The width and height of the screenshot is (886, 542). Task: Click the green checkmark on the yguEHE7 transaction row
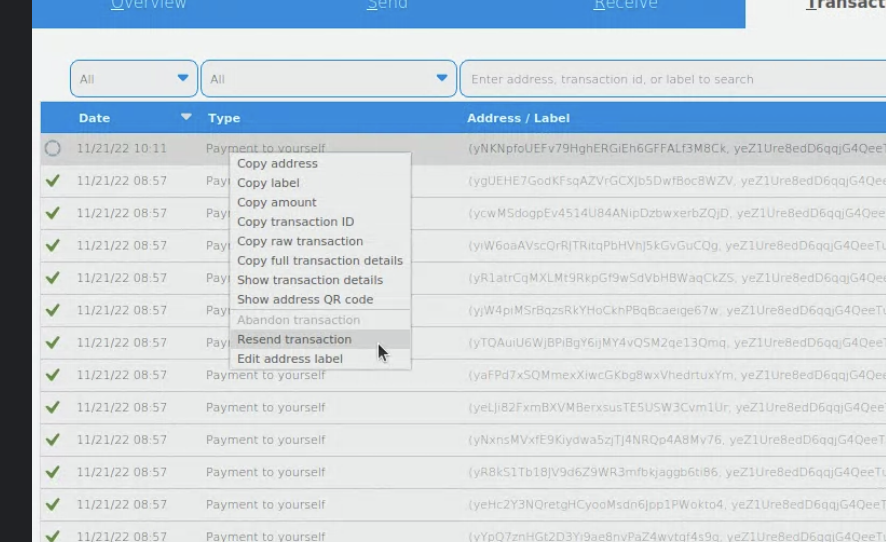53,181
